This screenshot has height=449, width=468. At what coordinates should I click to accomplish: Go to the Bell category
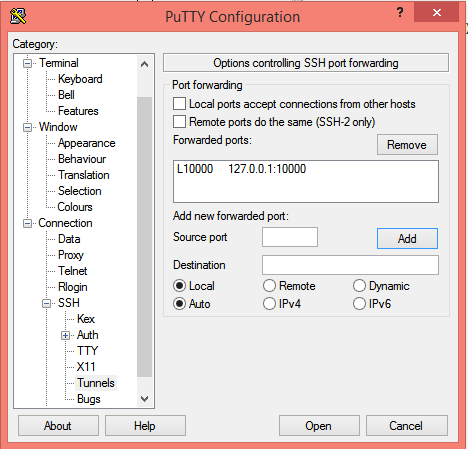tap(66, 95)
